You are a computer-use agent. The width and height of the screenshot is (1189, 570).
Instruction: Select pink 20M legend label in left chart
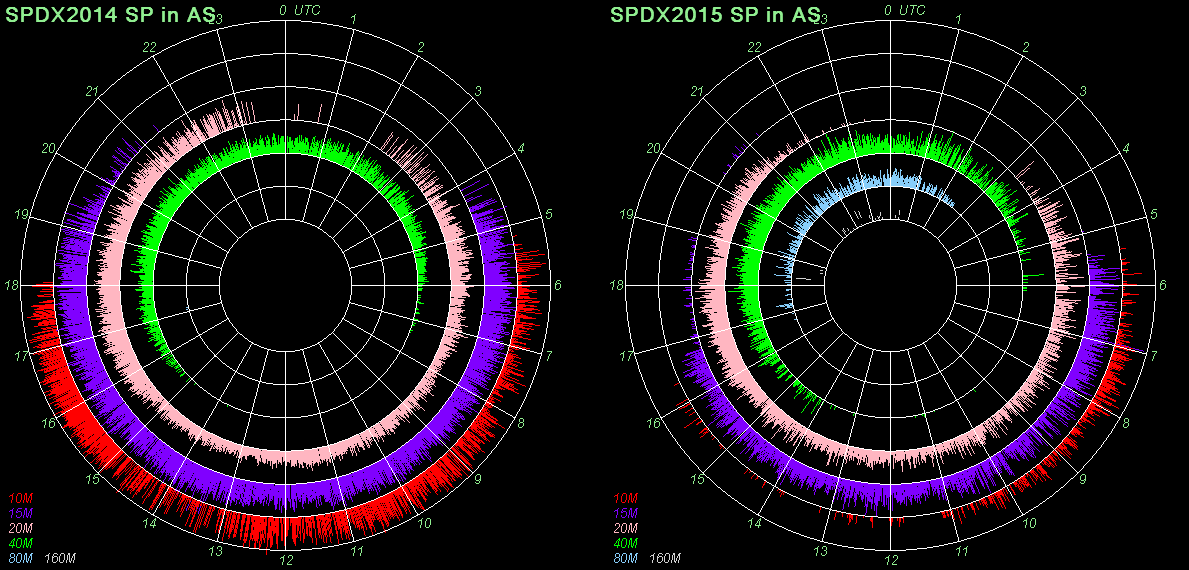tap(20, 528)
